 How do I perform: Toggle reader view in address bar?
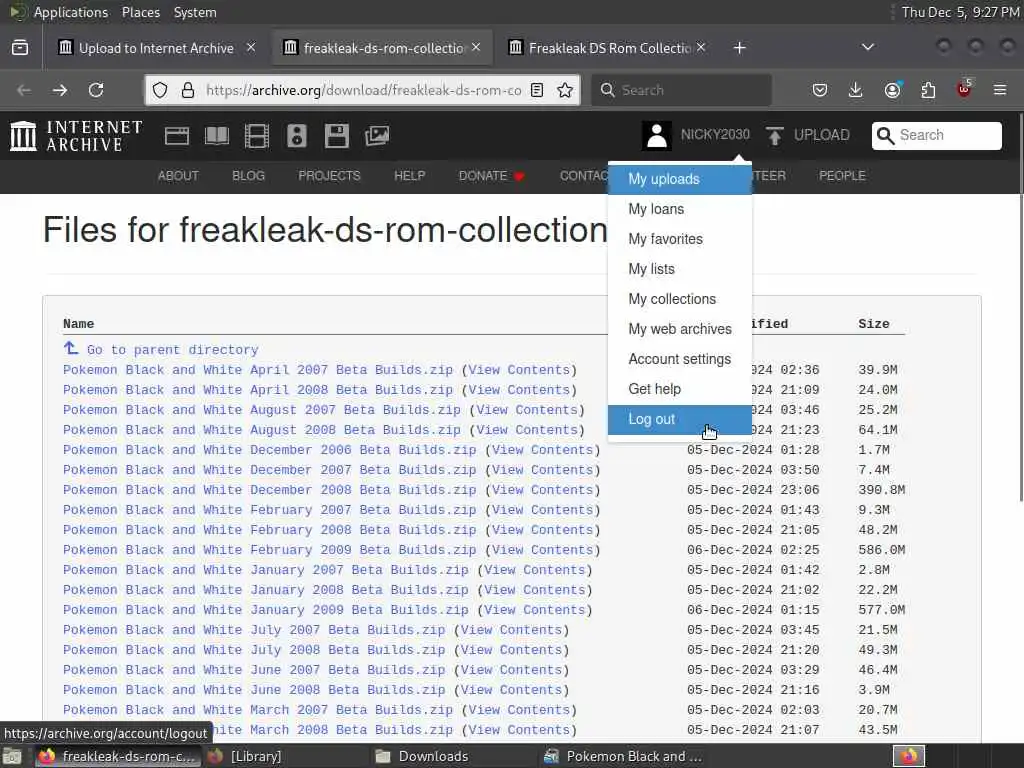(x=537, y=90)
